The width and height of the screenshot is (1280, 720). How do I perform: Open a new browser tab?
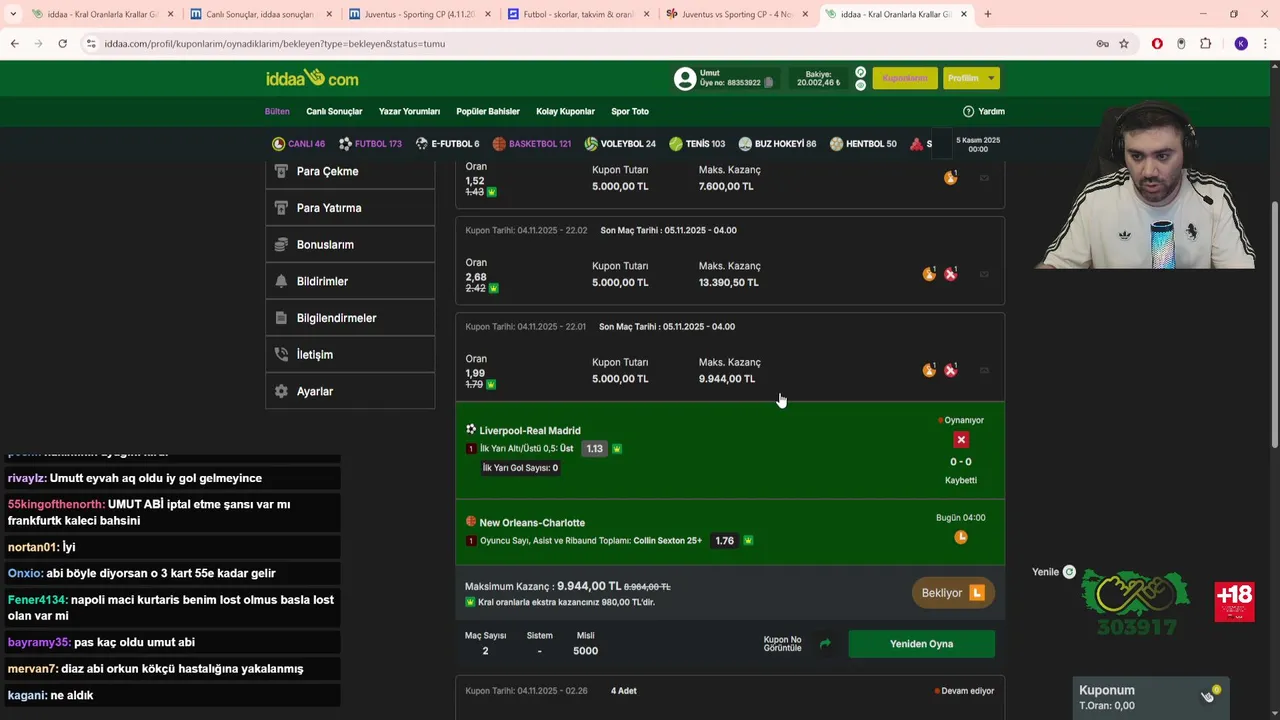(x=988, y=14)
